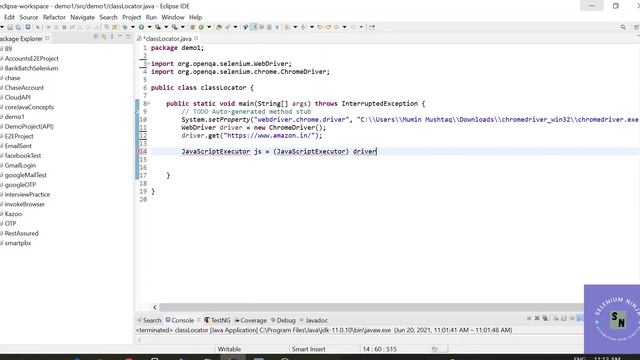Select the RestAssured project

click(21, 233)
